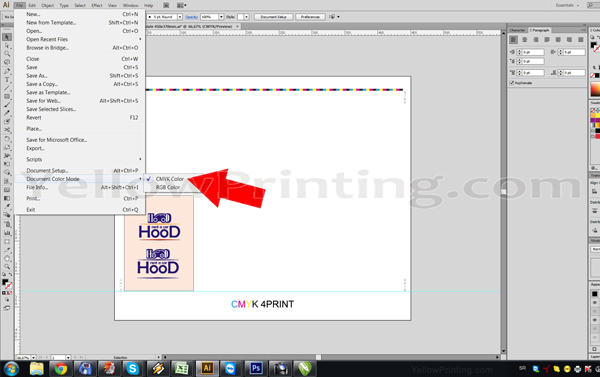The height and width of the screenshot is (377, 600).
Task: Choose the Magic Wand tool
Action: [7, 54]
